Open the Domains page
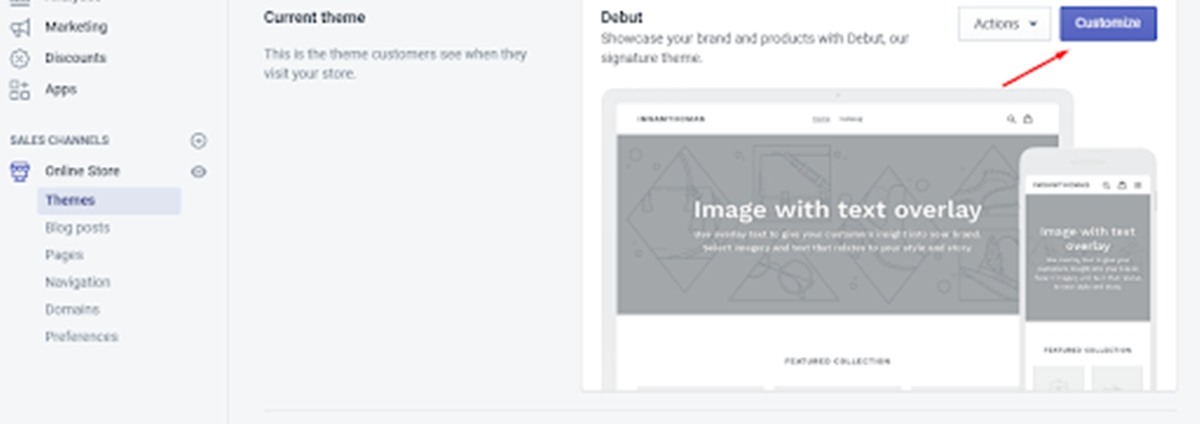The image size is (1200, 424). [x=73, y=310]
